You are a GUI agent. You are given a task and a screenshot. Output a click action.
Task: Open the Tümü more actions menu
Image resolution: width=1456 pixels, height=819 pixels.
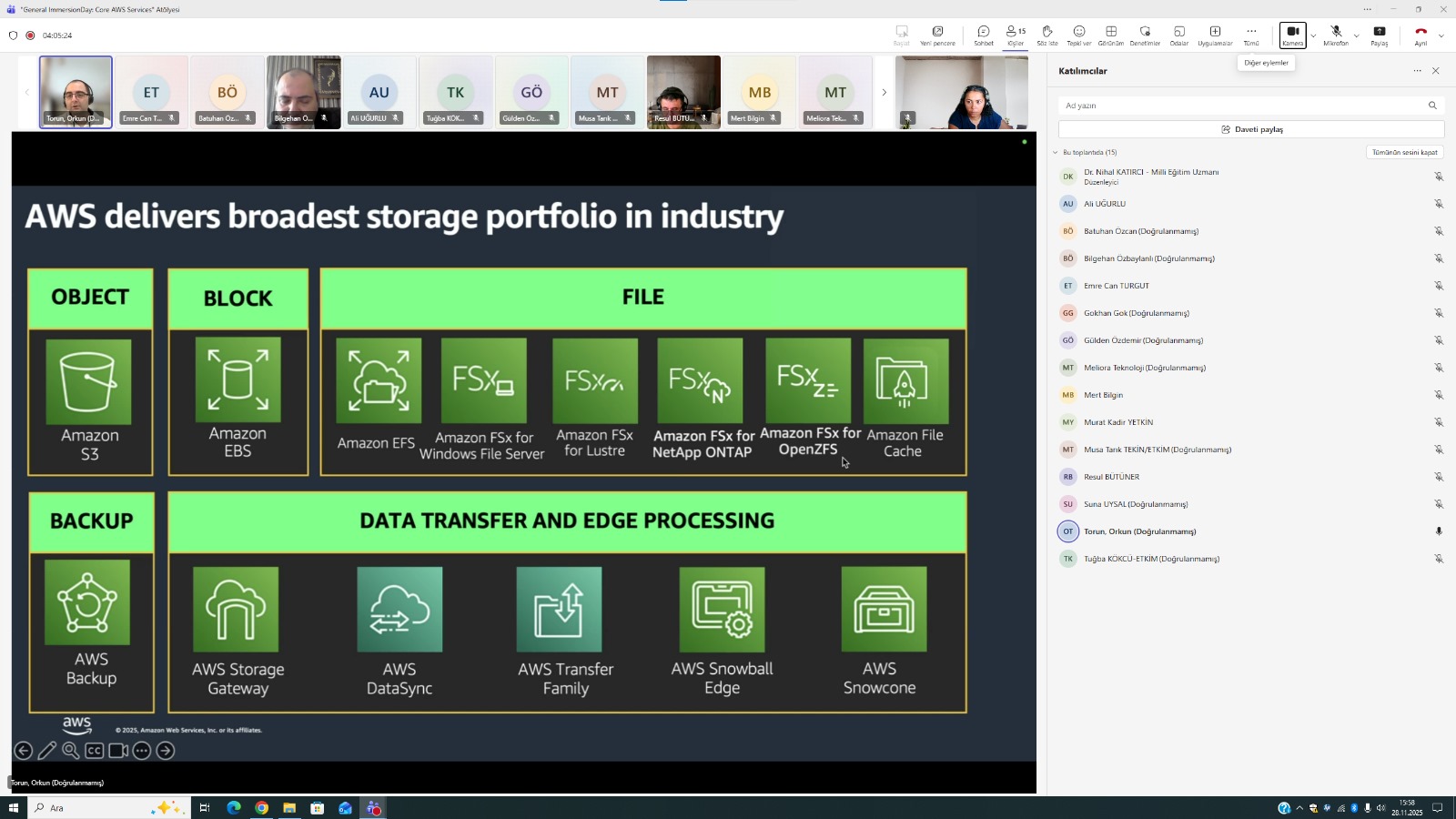(x=1251, y=35)
